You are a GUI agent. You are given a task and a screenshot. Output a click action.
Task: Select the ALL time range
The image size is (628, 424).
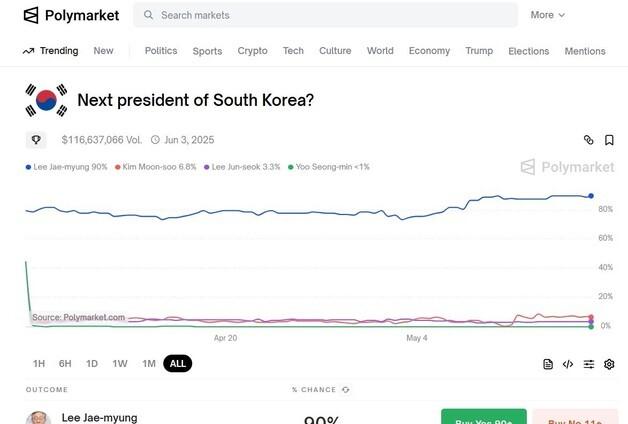click(177, 364)
